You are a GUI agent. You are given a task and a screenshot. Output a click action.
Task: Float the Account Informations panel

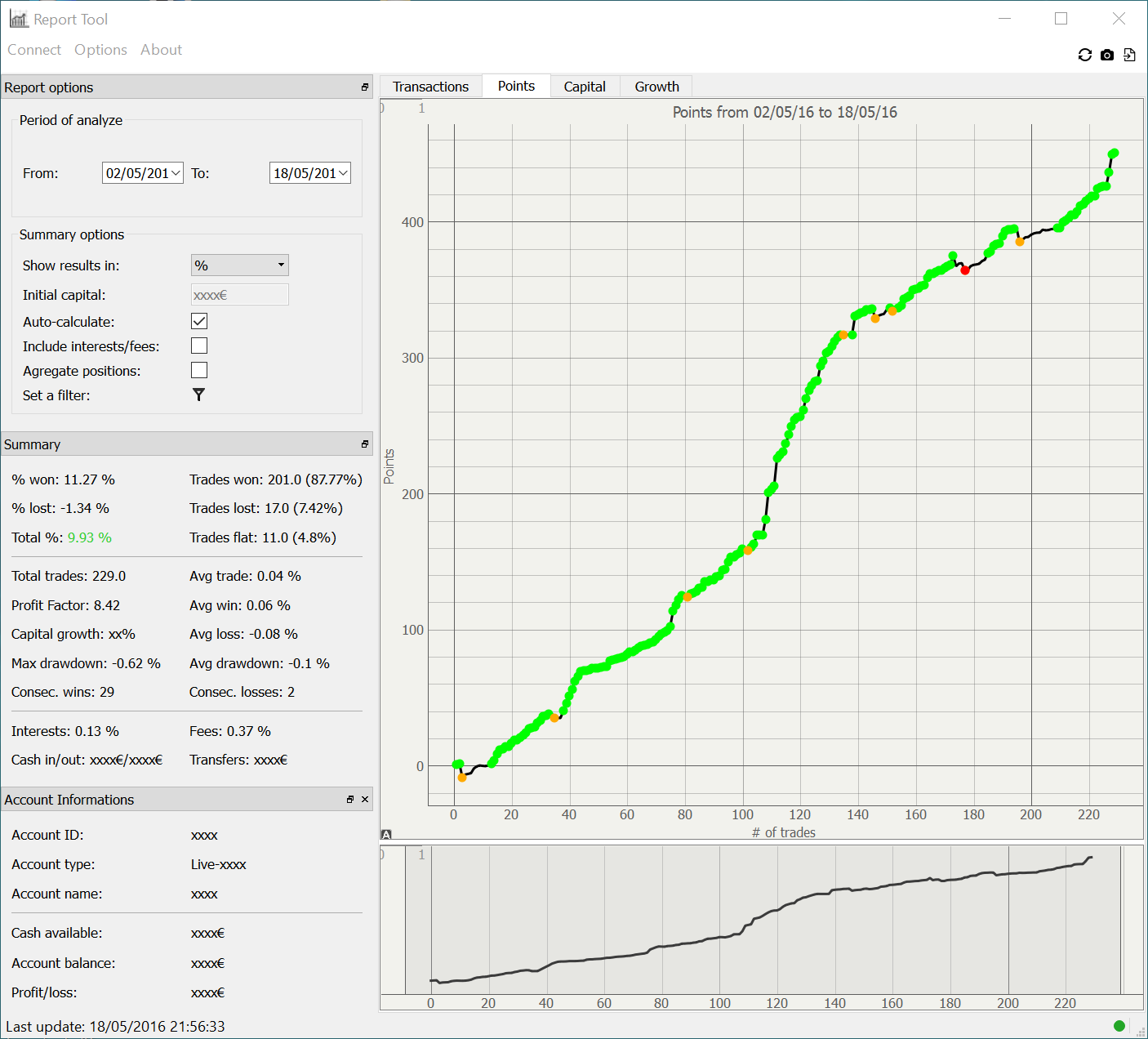point(350,800)
